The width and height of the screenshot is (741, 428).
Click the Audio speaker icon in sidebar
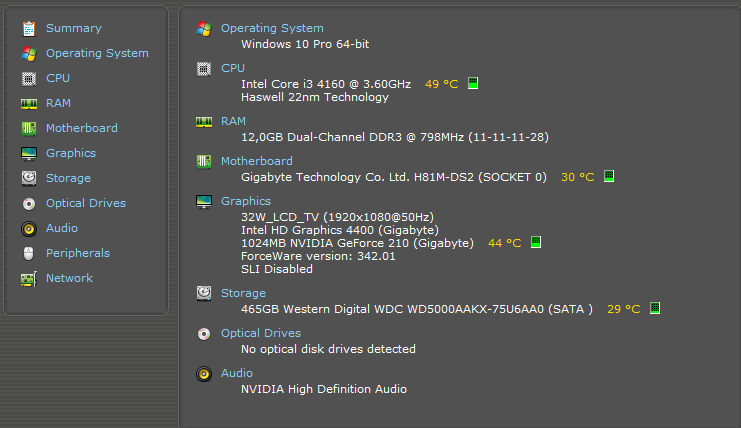tap(28, 228)
